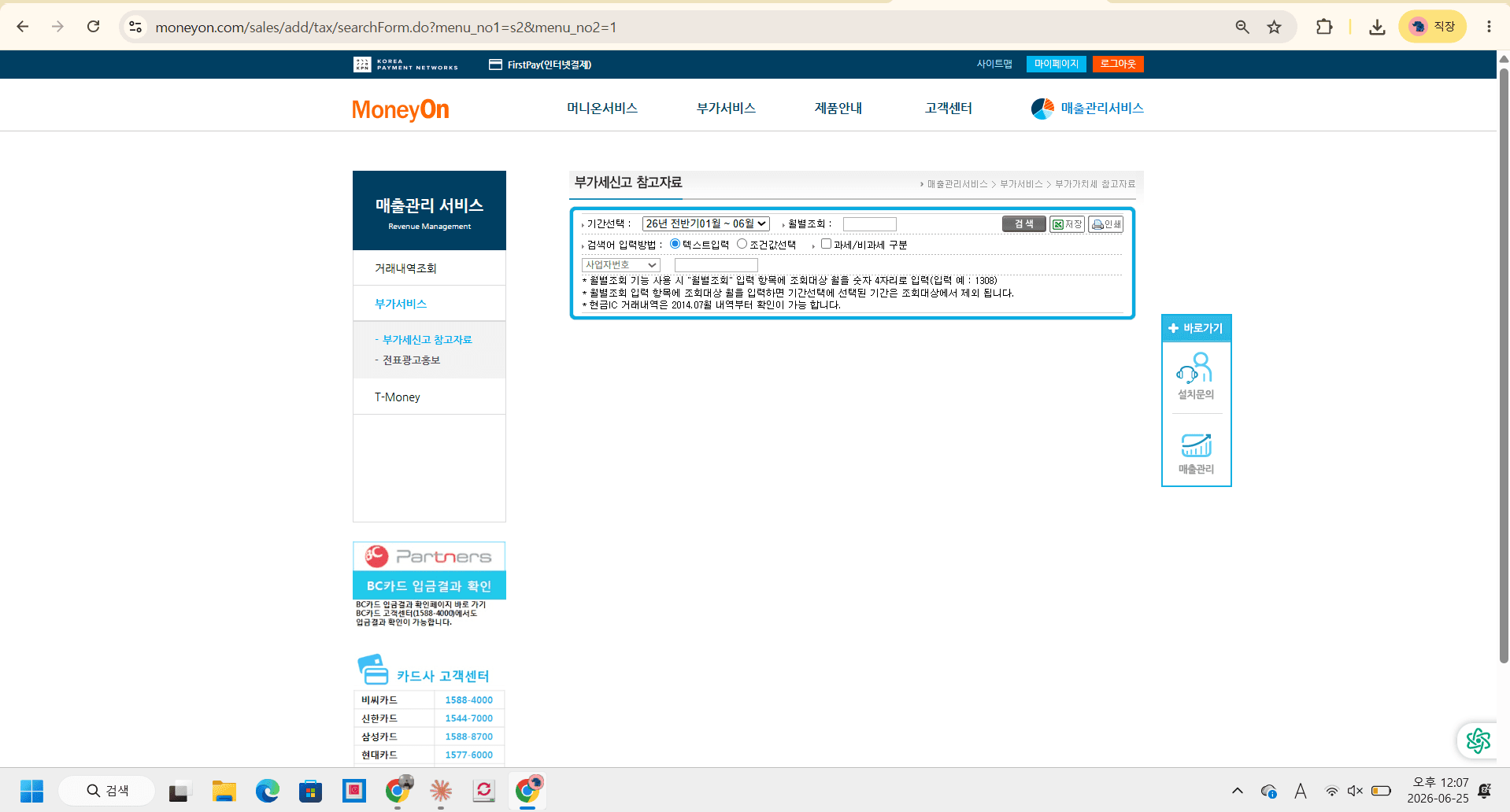1510x812 pixels.
Task: Click the 인쇄 print button
Action: pos(1105,224)
